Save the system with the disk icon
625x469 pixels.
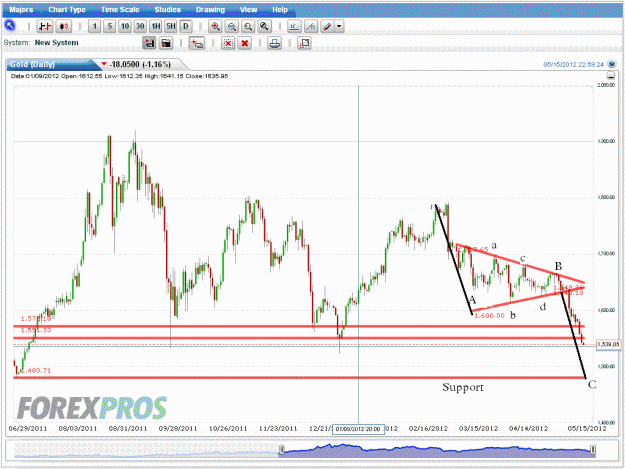(x=149, y=43)
